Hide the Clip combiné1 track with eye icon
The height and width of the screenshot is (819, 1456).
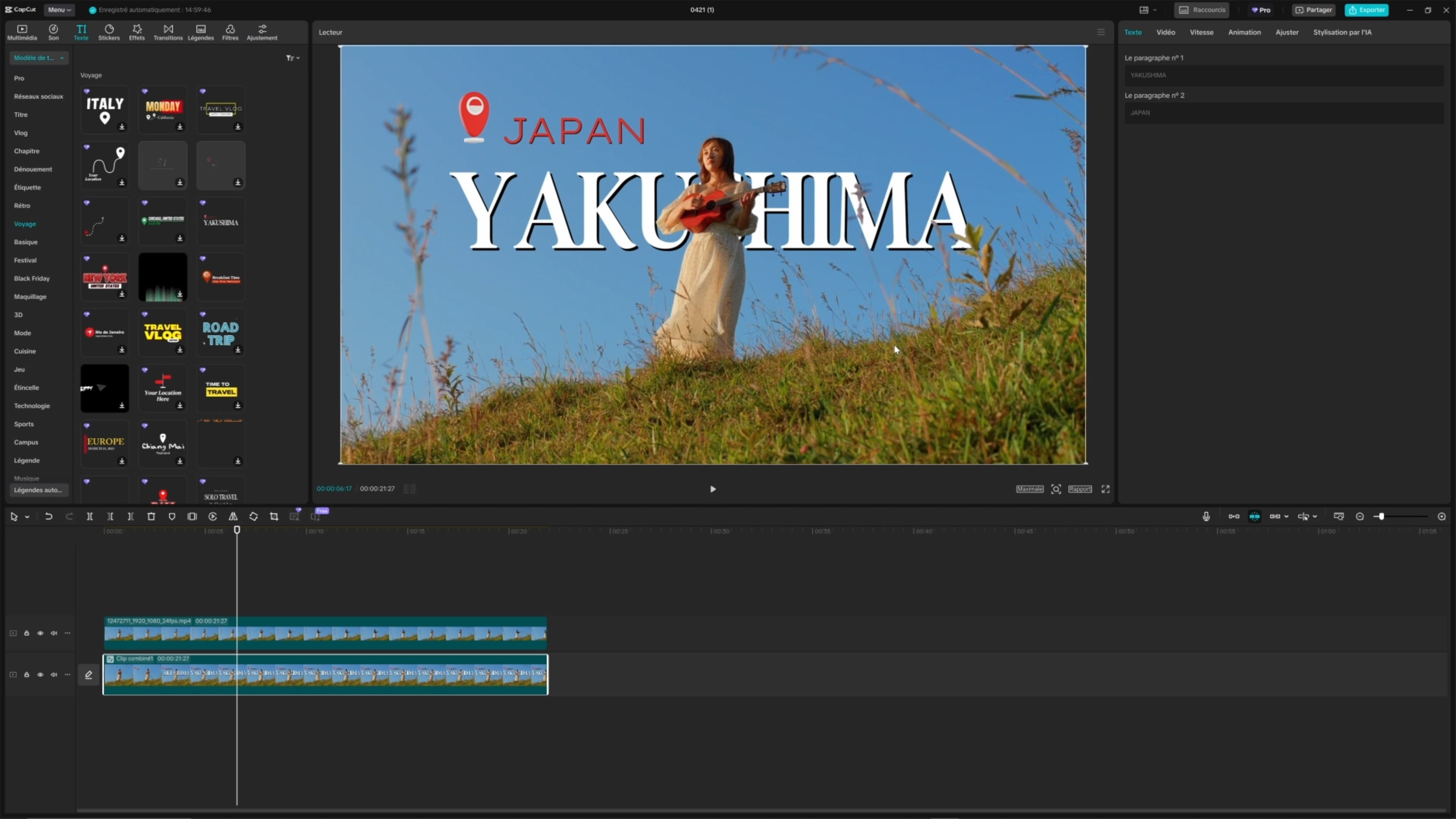[x=40, y=675]
